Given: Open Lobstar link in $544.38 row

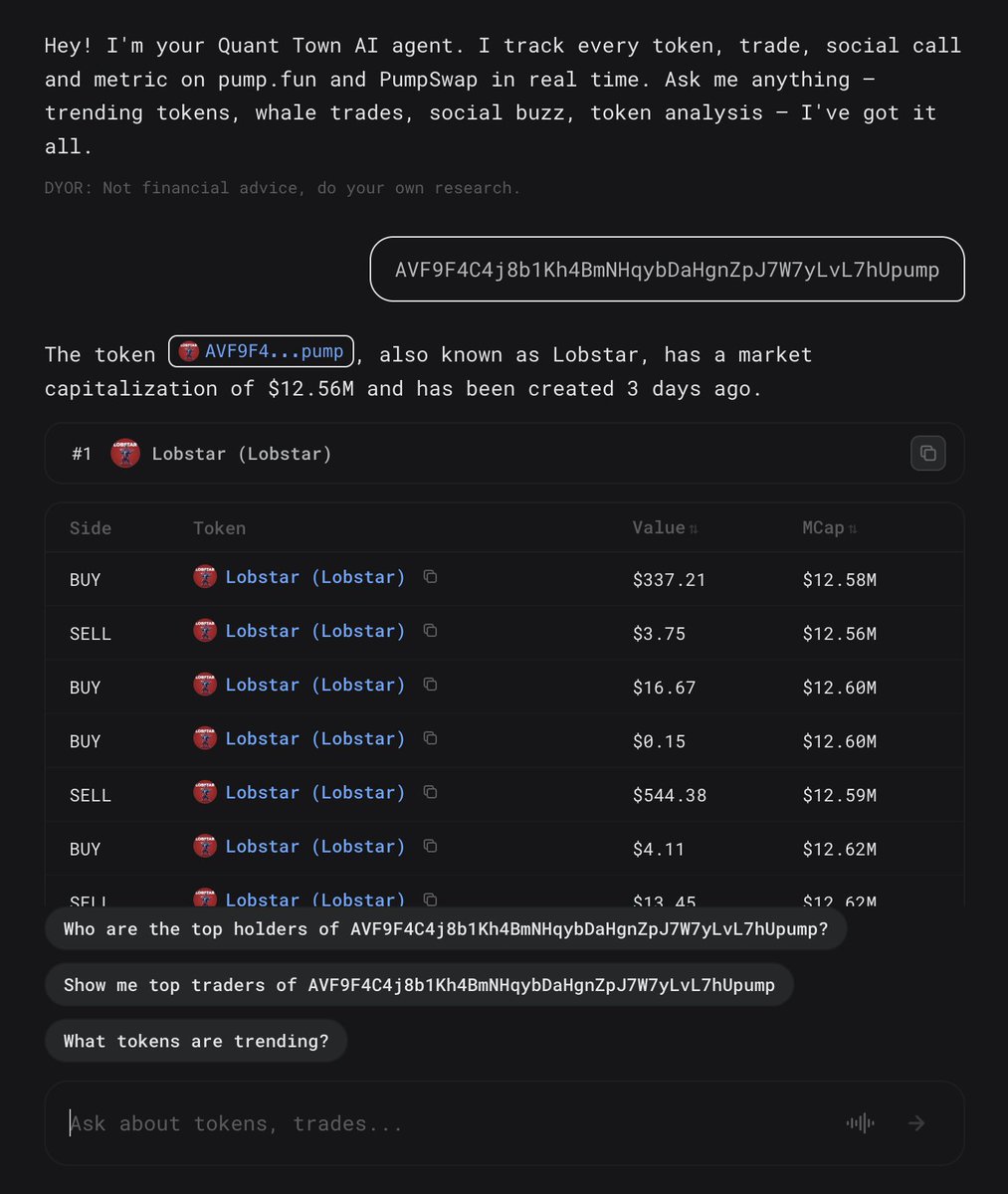Looking at the screenshot, I should tap(315, 792).
